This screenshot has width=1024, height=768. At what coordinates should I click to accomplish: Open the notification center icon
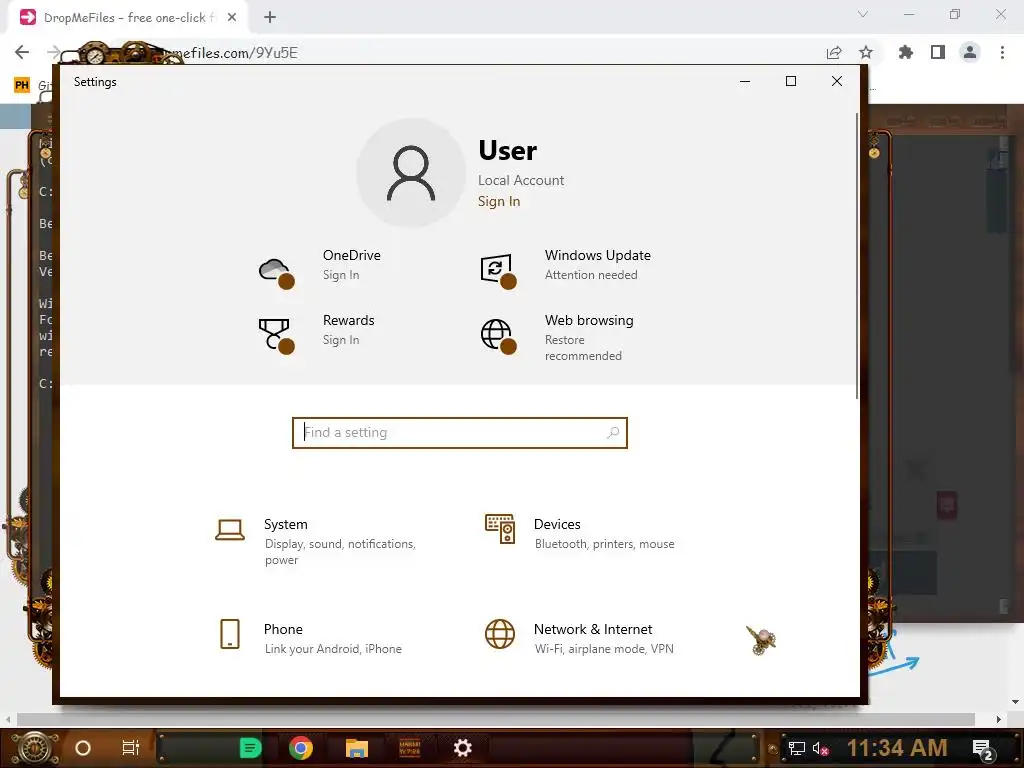tap(983, 749)
